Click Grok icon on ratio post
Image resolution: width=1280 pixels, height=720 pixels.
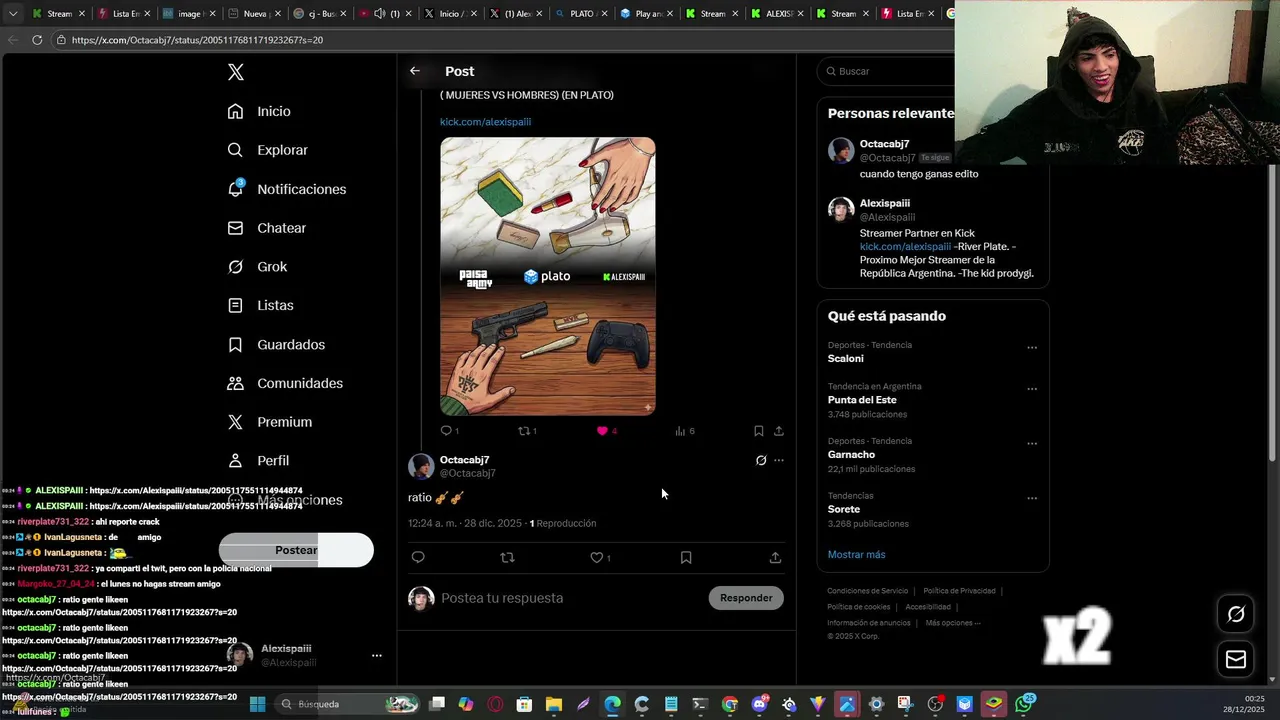[x=761, y=461]
